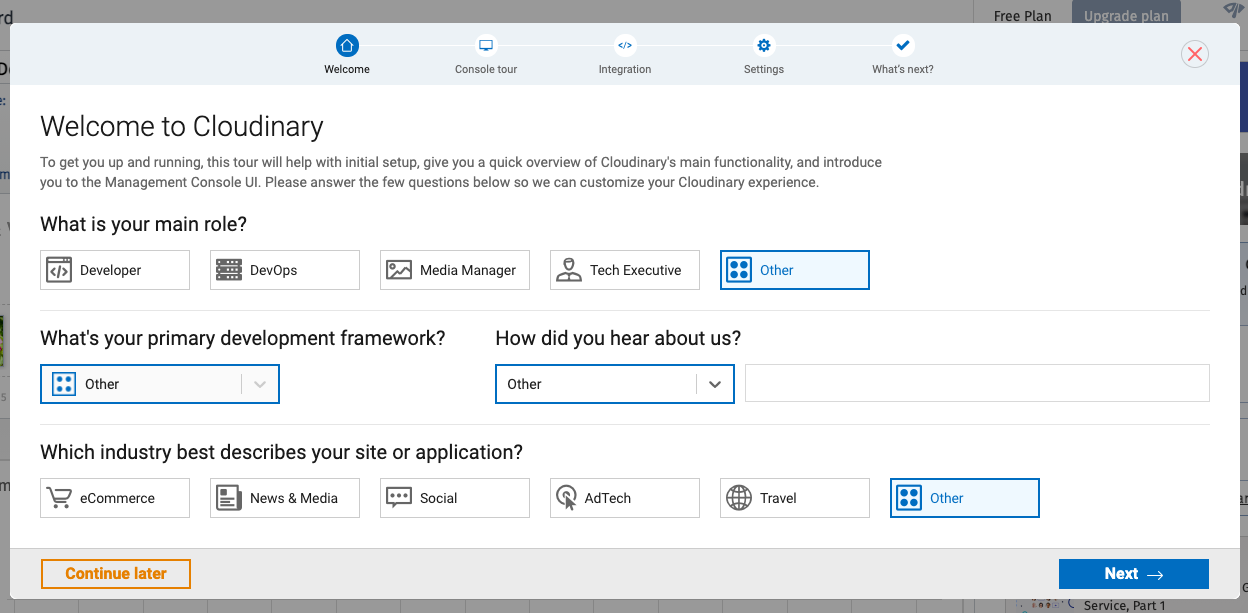
Task: Pick Tech Executive as your role
Action: [x=625, y=270]
